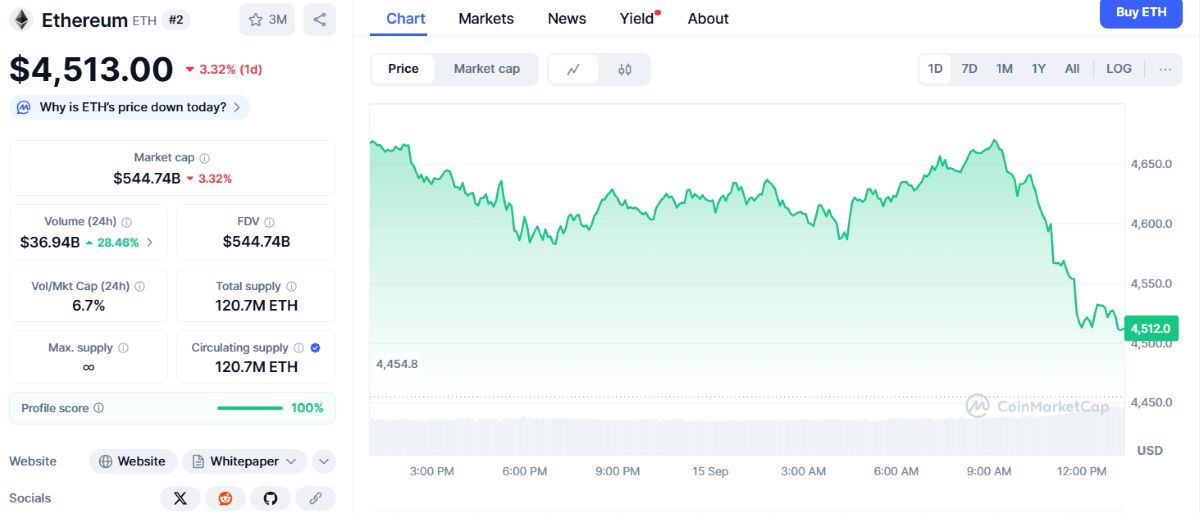Select the Market cap chart toggle
This screenshot has width=1200, height=514.
pyautogui.click(x=487, y=69)
